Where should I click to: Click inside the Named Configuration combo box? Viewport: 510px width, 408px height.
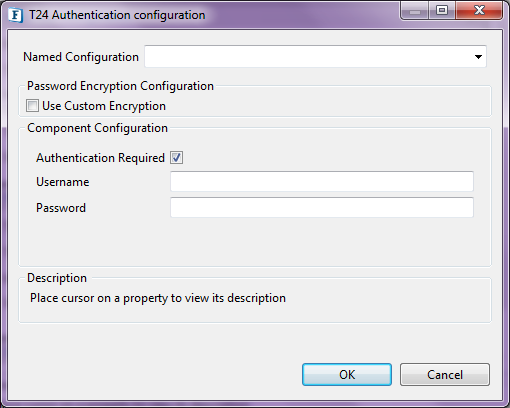click(x=315, y=57)
